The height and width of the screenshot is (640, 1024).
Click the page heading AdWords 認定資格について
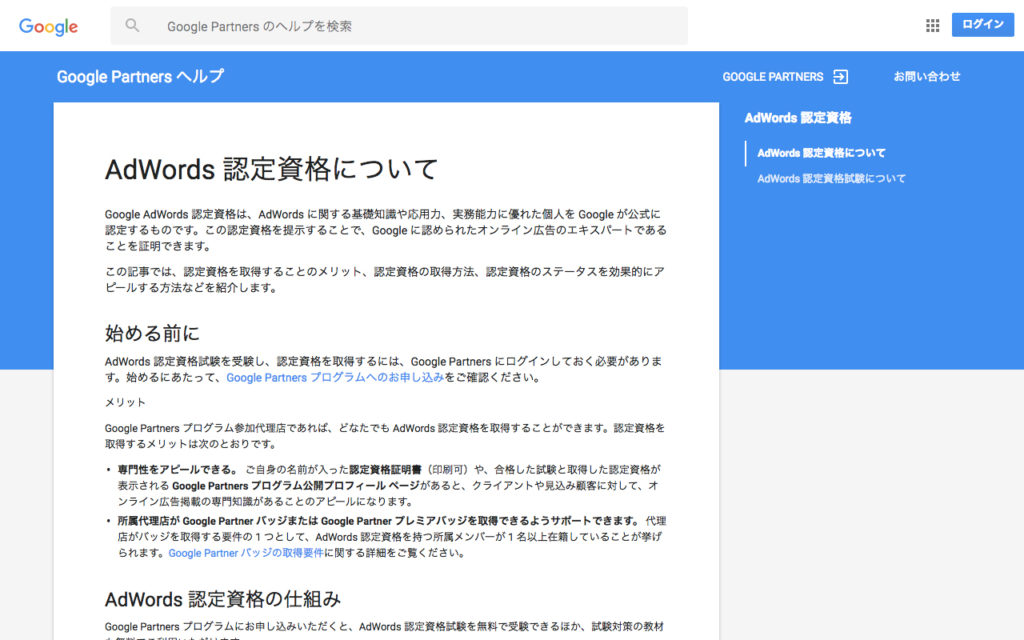tap(271, 169)
